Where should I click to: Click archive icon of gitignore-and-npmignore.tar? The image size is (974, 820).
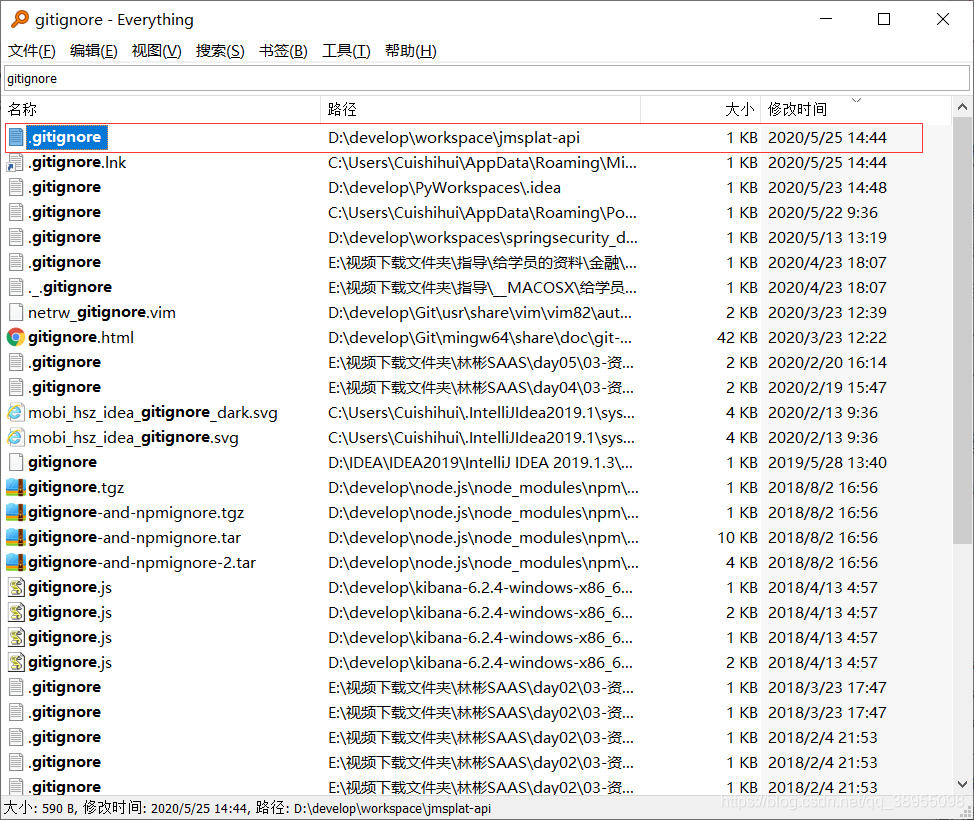coord(16,537)
